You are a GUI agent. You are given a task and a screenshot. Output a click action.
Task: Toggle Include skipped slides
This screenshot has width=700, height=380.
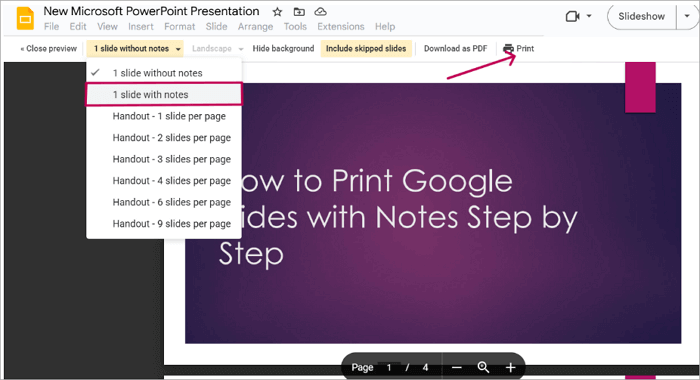click(x=366, y=49)
